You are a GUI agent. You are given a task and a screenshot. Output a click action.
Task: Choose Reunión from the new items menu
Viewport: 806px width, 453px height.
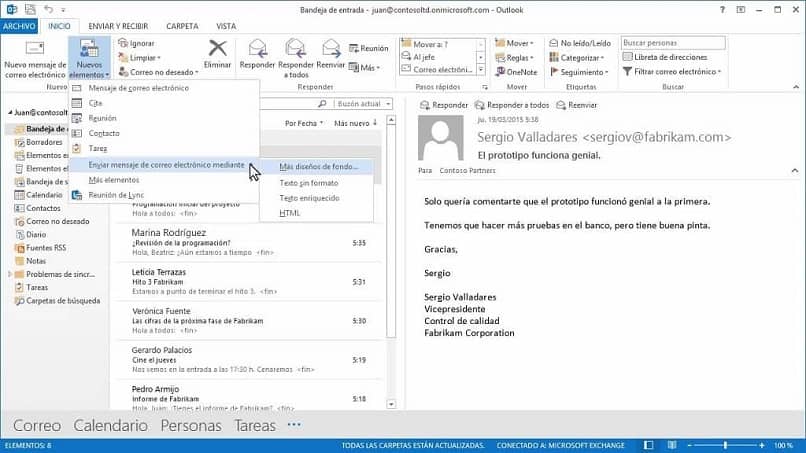pyautogui.click(x=163, y=118)
